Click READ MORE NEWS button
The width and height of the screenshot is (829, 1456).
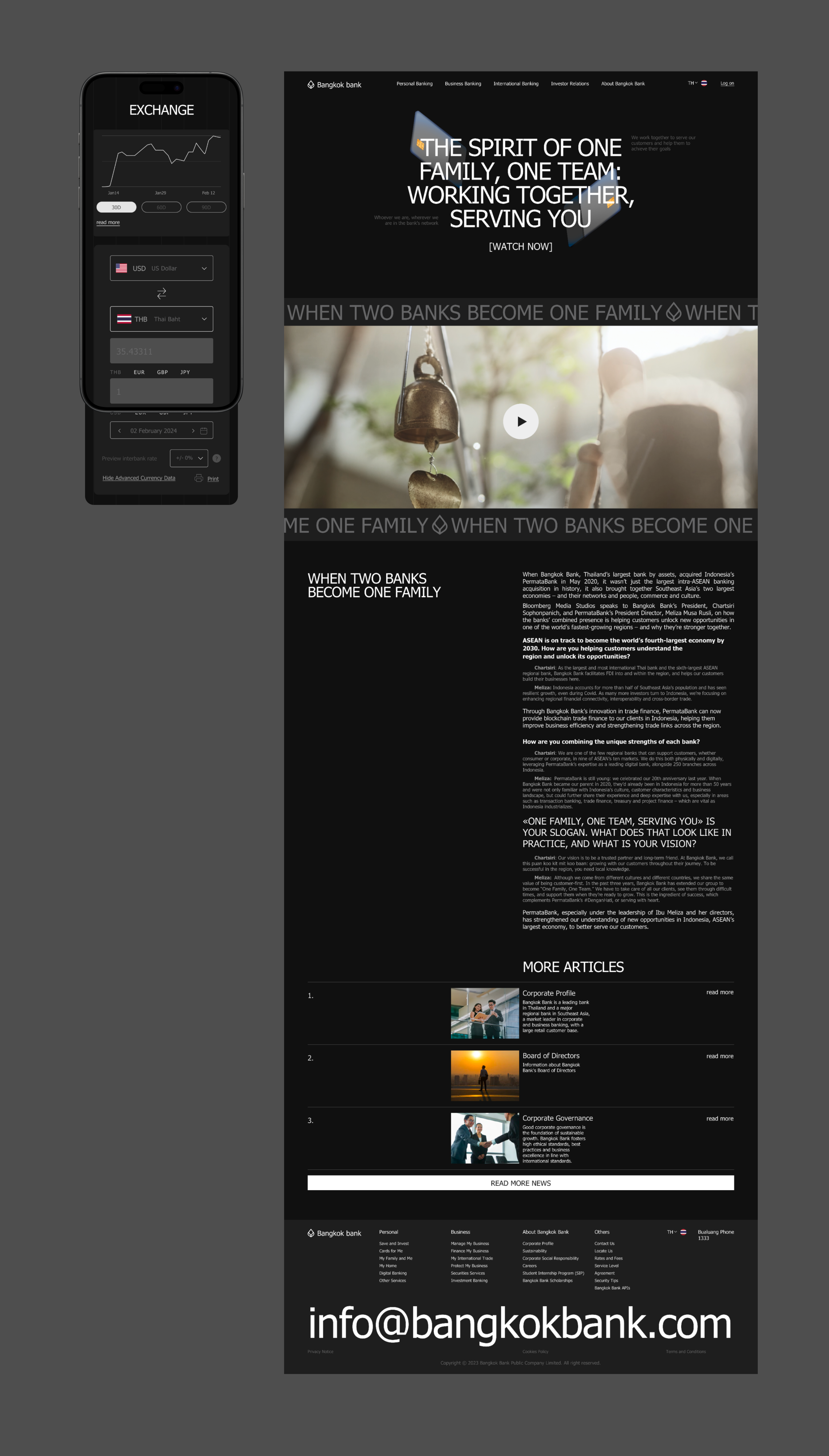point(520,1183)
